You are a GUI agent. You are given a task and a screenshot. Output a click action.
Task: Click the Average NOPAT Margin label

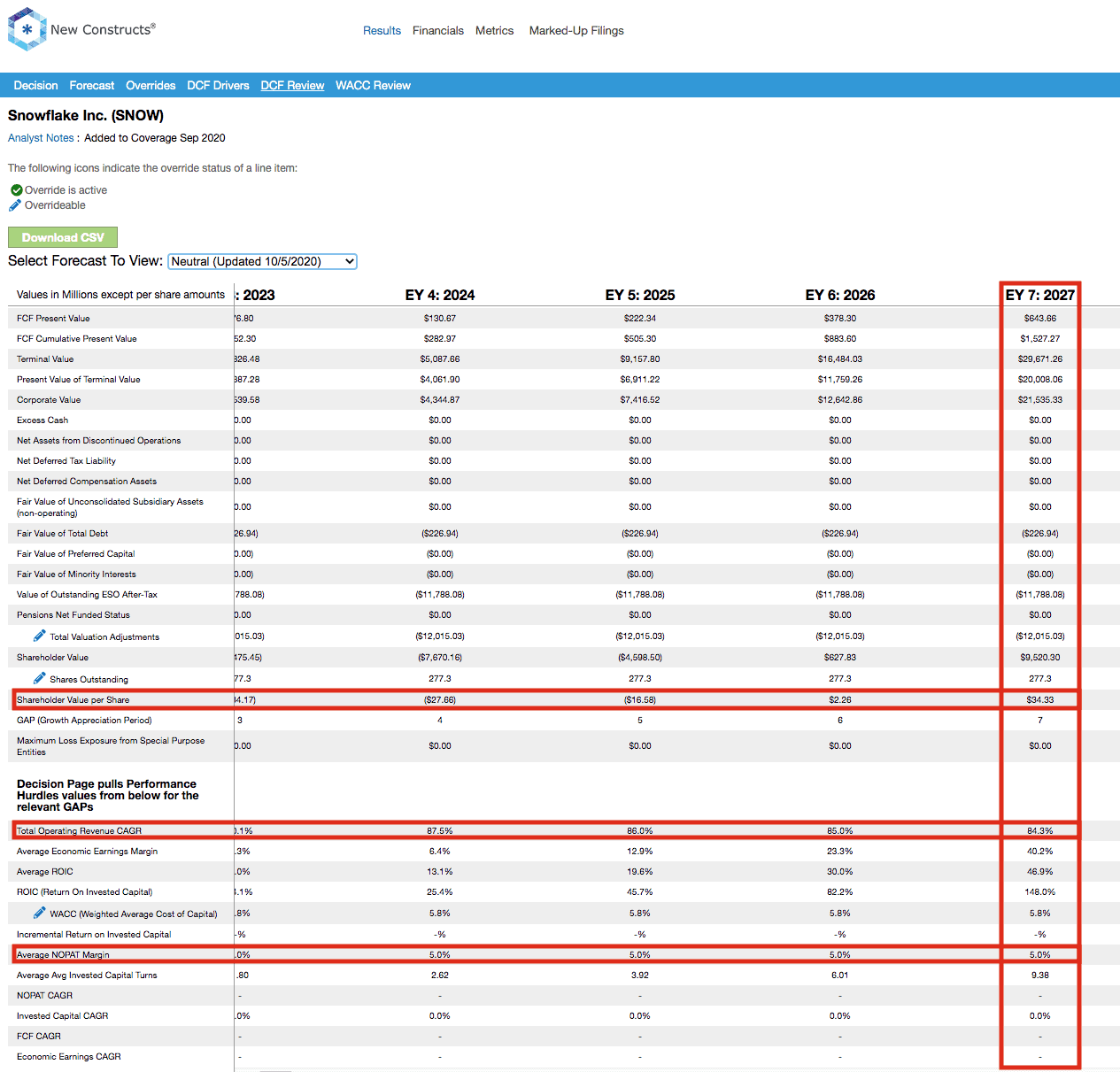tap(64, 955)
